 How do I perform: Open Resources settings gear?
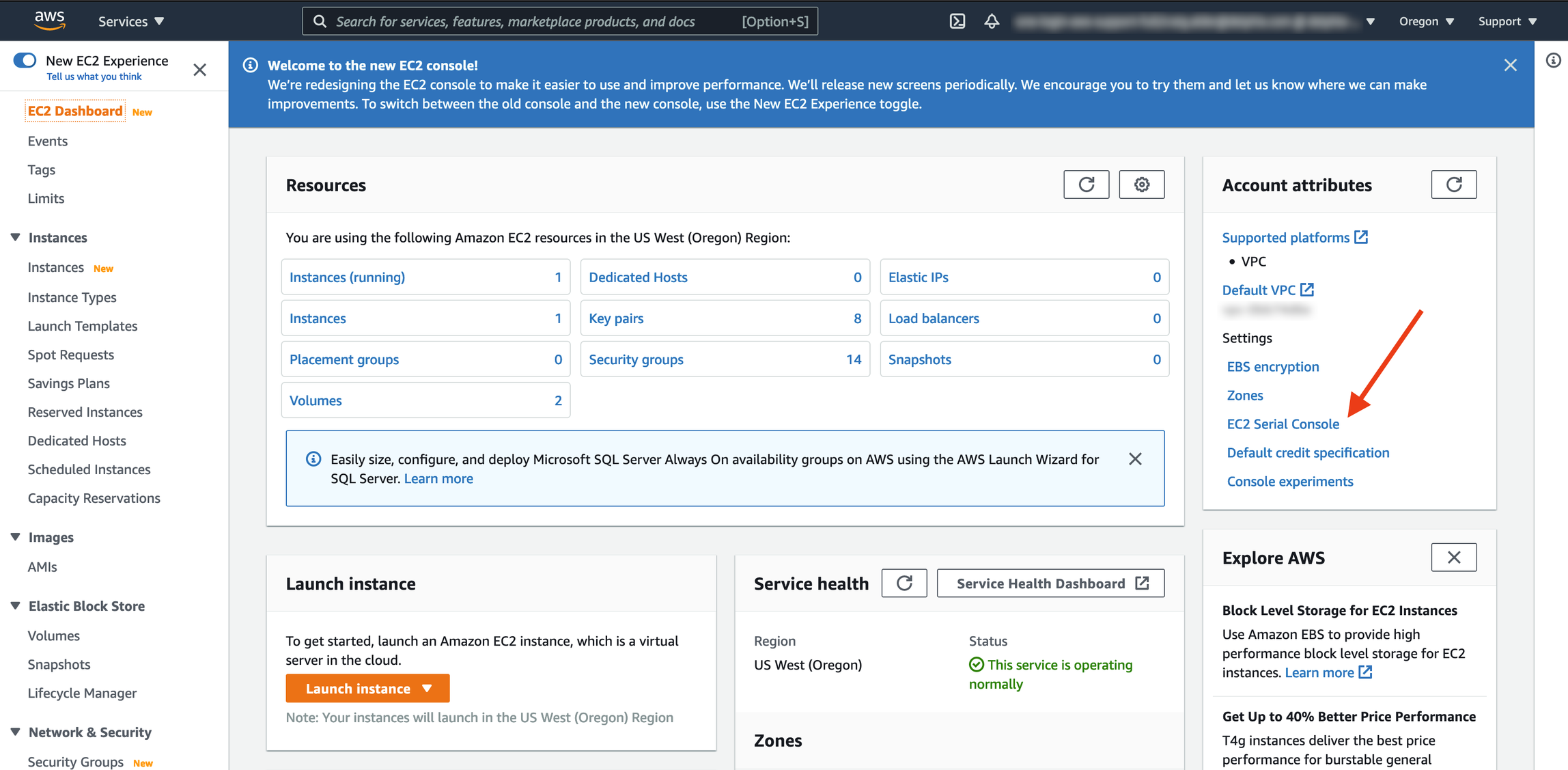(1141, 184)
